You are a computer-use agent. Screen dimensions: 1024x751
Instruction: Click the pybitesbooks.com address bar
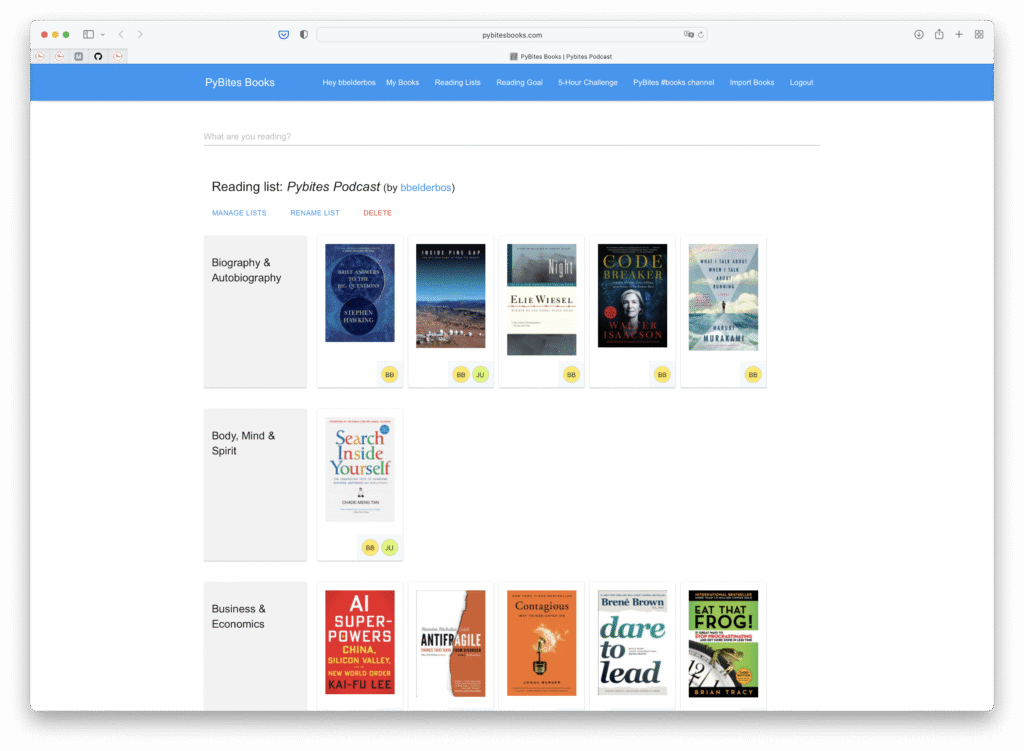coord(511,35)
